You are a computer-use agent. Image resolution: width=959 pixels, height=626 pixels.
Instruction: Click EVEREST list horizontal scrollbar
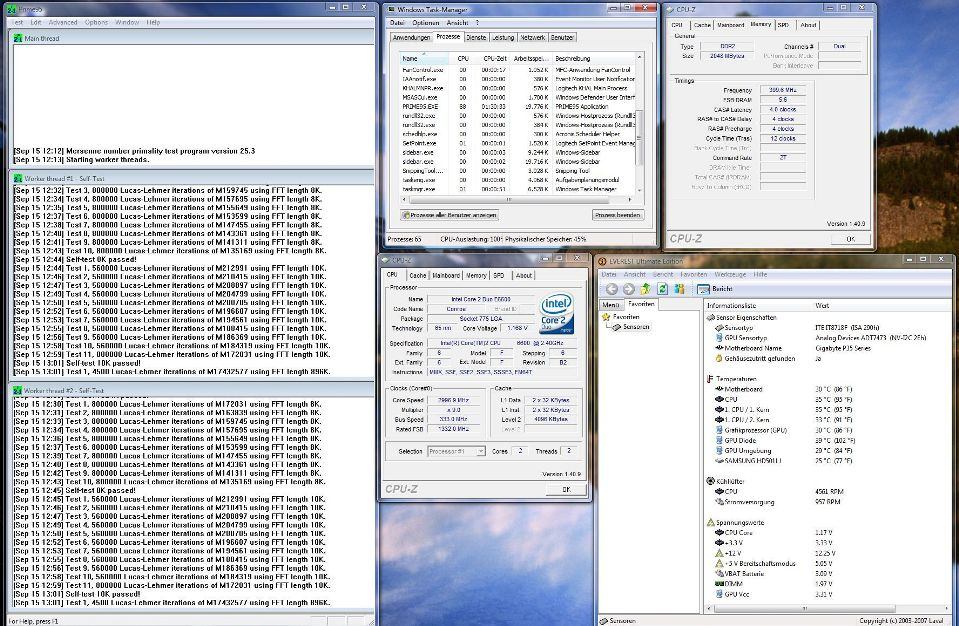(x=804, y=608)
